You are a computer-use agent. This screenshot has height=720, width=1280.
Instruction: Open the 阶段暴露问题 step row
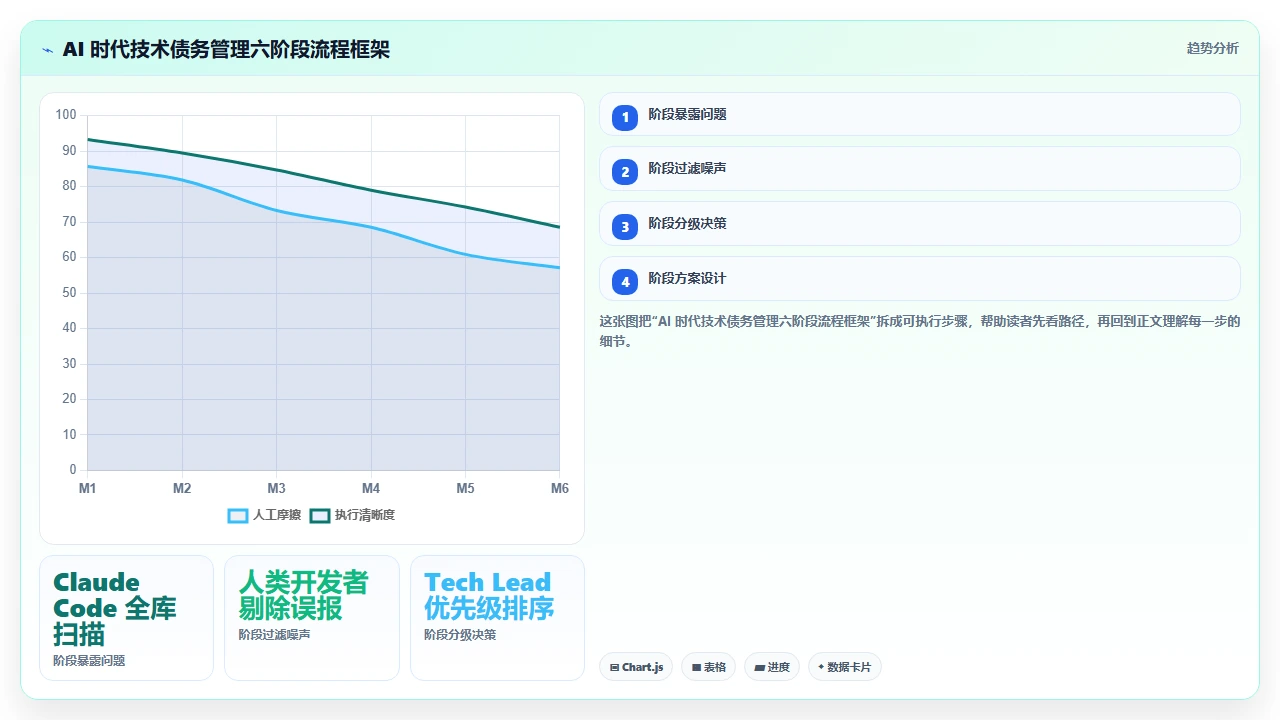point(920,114)
